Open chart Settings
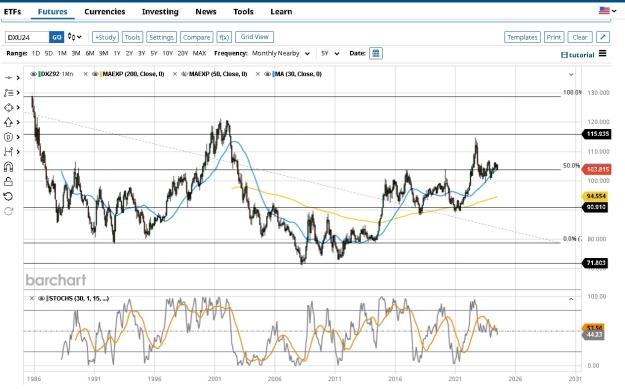Image resolution: width=625 pixels, height=389 pixels. [x=161, y=37]
